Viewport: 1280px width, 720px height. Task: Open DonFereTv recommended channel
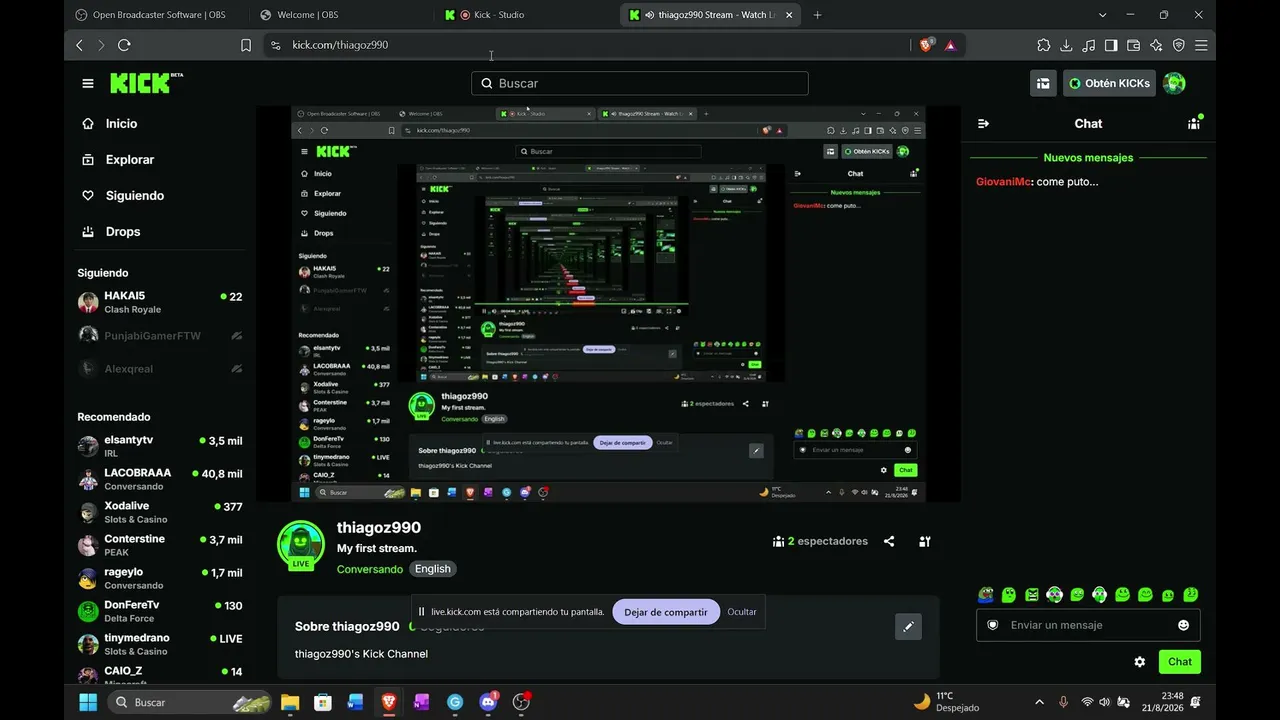160,611
